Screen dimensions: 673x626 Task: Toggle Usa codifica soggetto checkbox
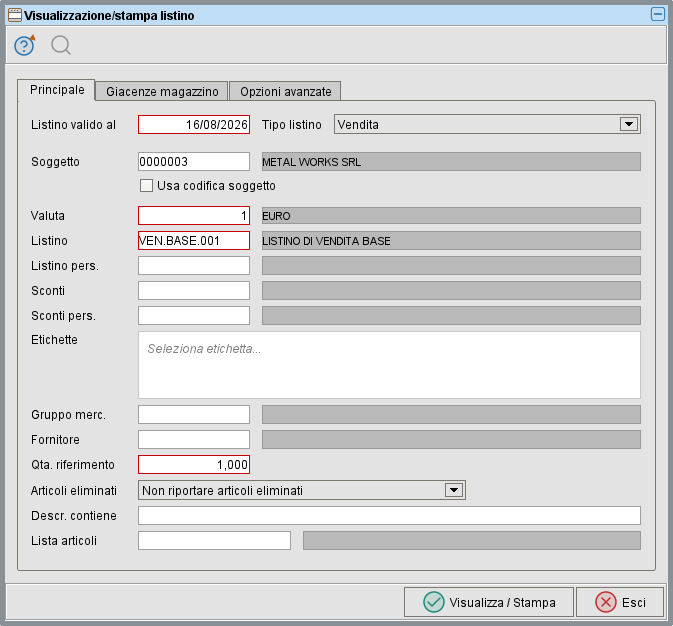point(146,185)
